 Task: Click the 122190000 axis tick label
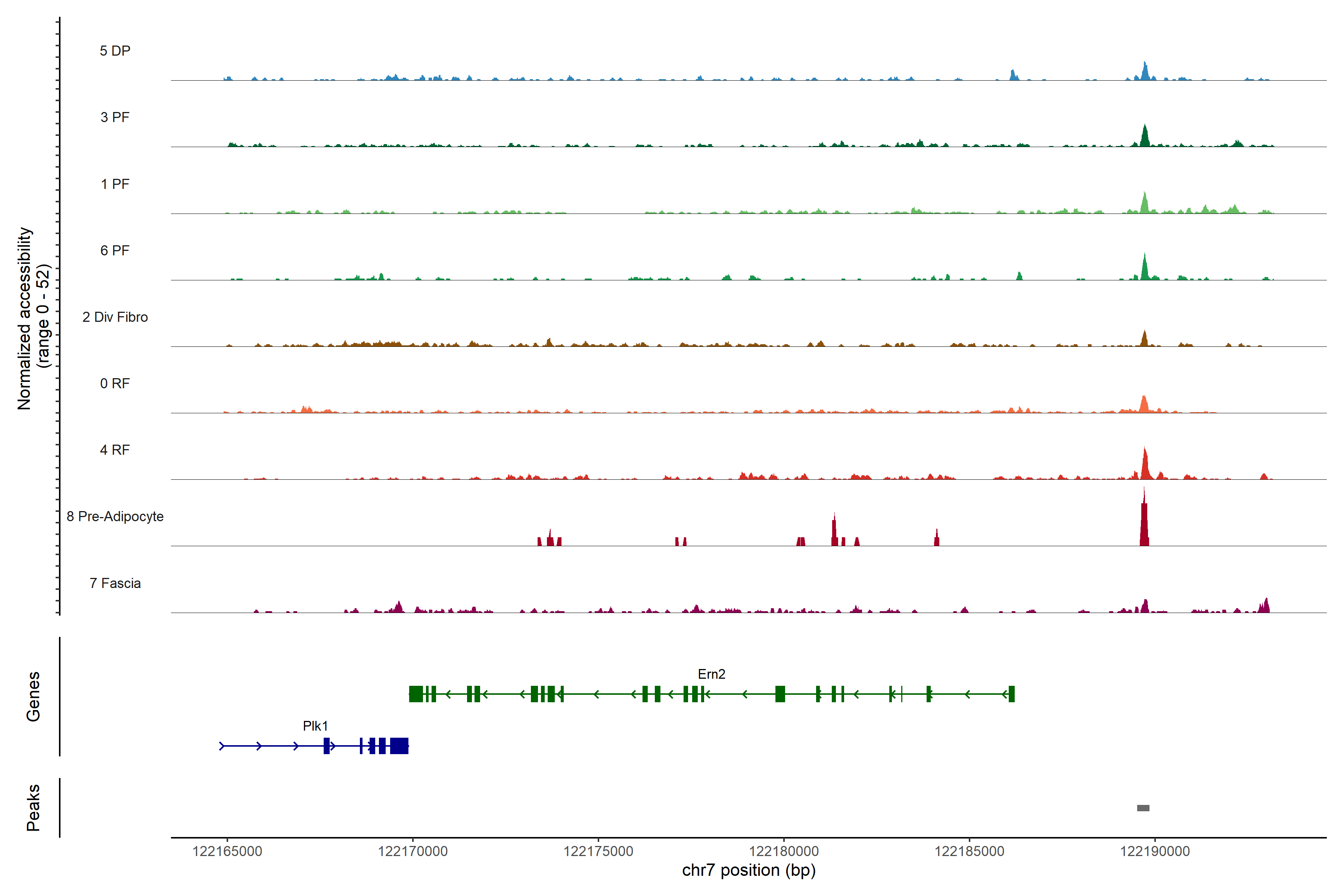pos(1155,852)
